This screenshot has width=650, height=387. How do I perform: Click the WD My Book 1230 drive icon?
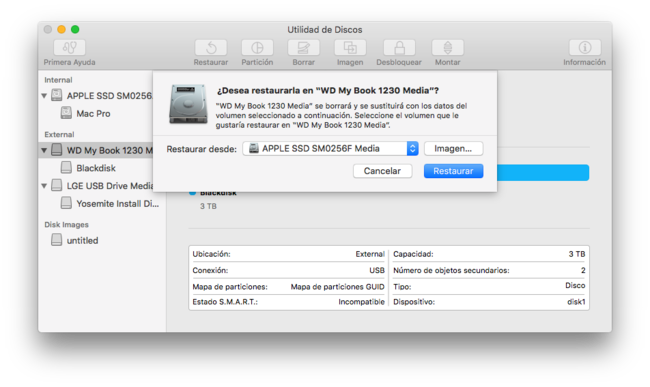click(x=56, y=150)
